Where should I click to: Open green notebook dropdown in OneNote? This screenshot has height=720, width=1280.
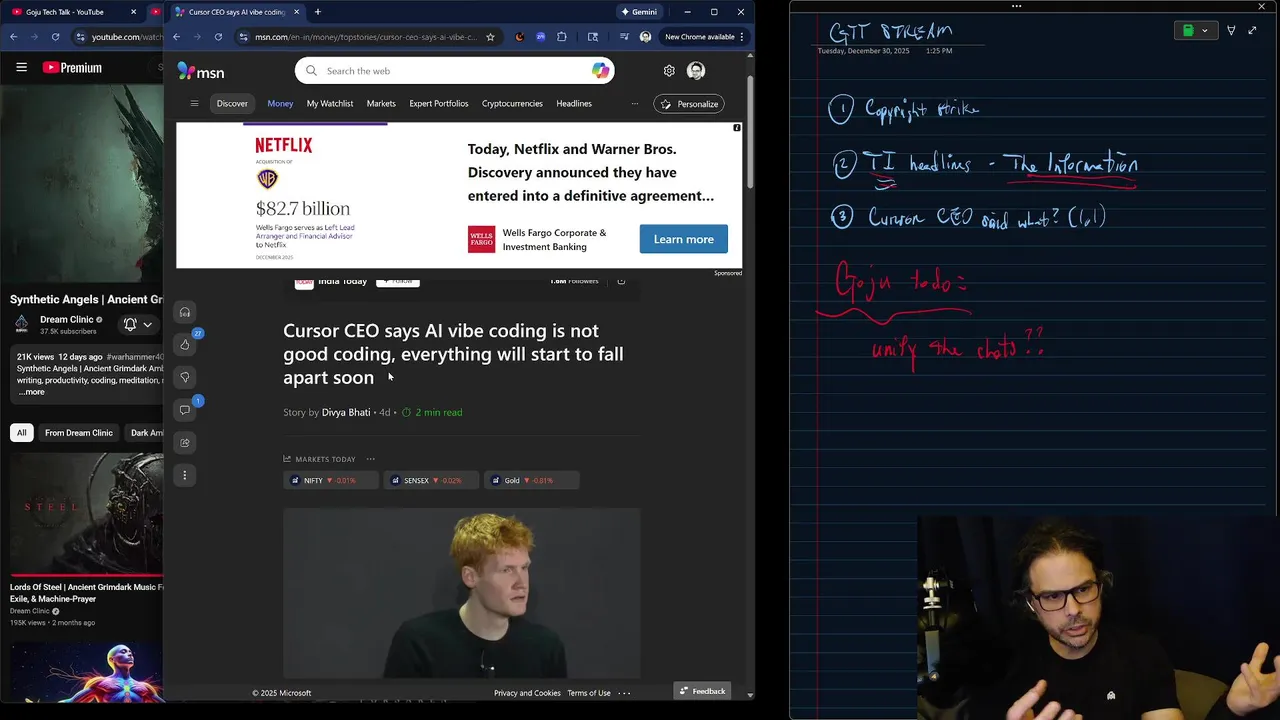point(1196,31)
